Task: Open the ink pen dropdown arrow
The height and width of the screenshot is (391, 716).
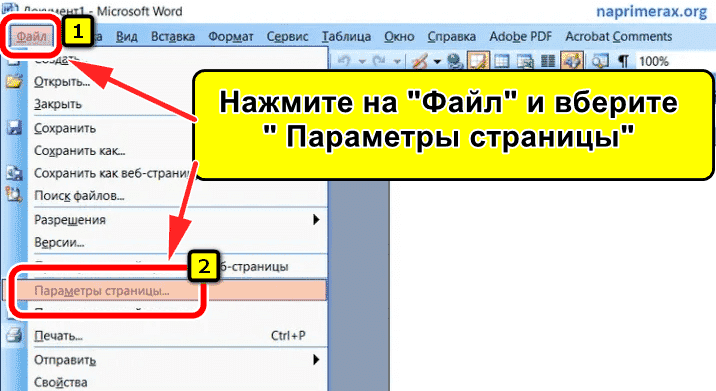Action: point(437,61)
